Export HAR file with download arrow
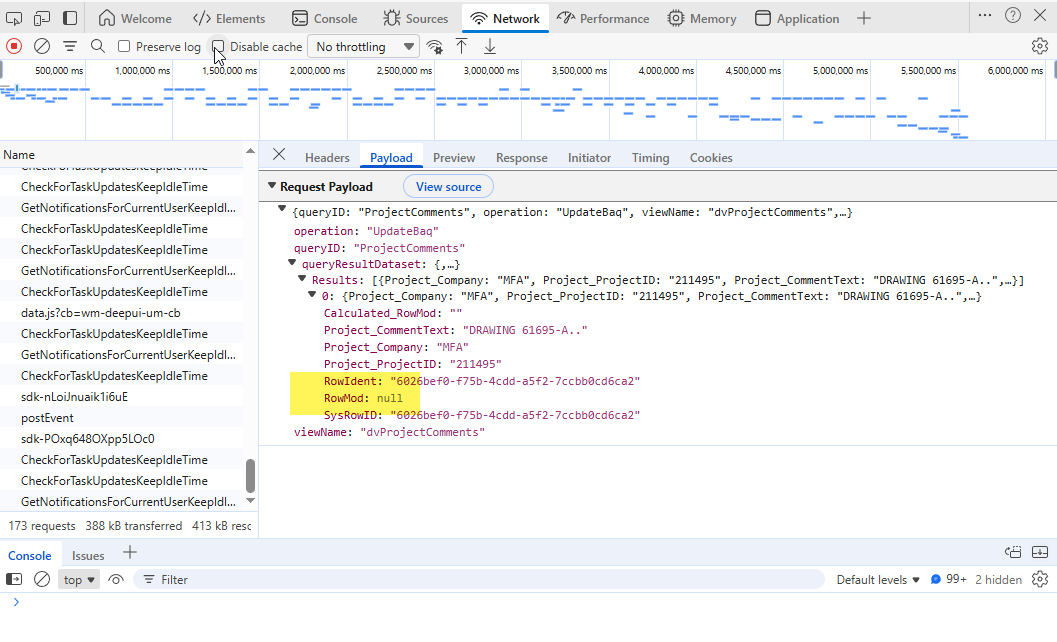 point(490,46)
